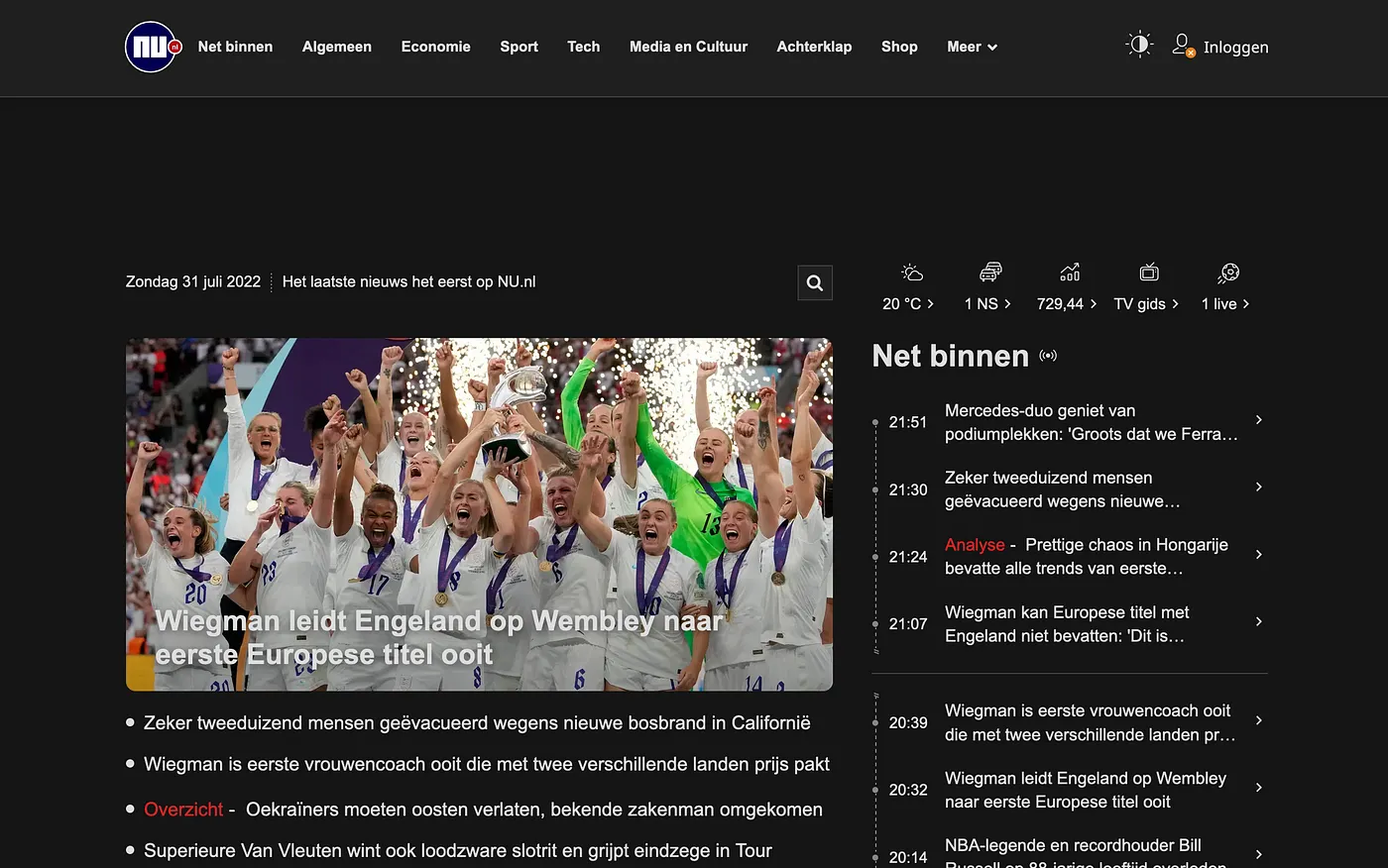This screenshot has width=1388, height=868.
Task: Switch to the Sport section
Action: [519, 47]
